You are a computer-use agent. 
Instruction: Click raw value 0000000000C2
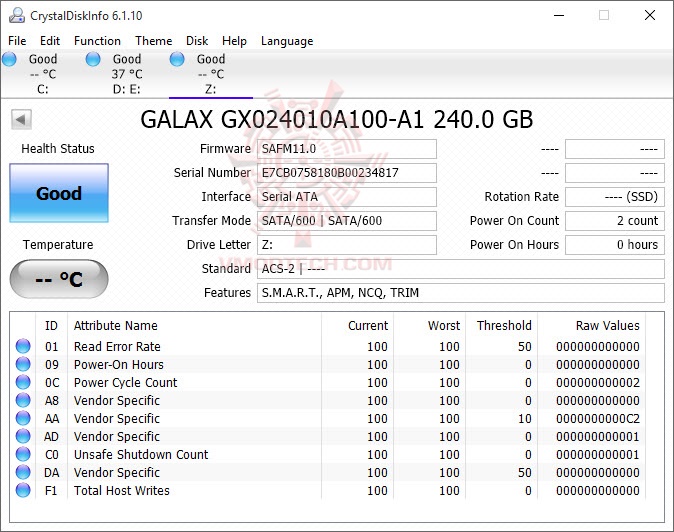pos(597,419)
